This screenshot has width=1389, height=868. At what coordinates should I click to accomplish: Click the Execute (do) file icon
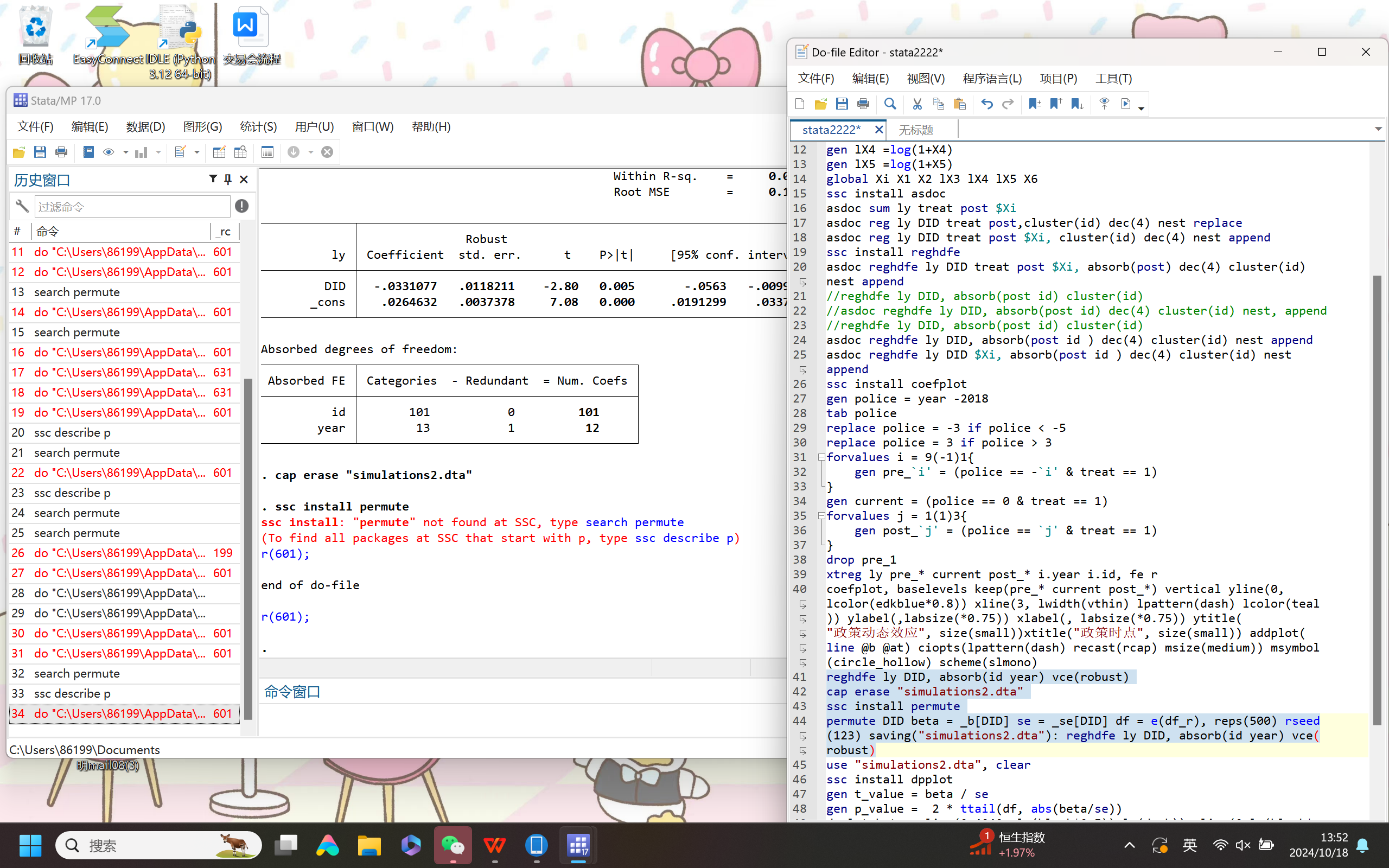tap(1125, 104)
